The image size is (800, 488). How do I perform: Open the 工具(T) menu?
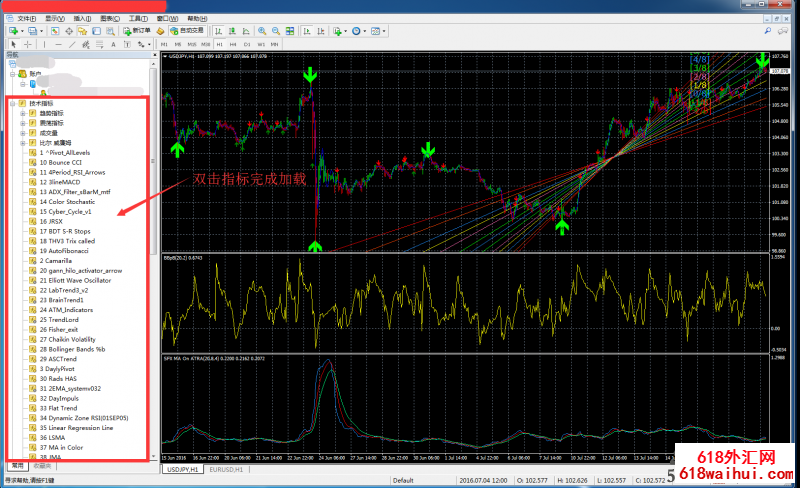pos(138,19)
